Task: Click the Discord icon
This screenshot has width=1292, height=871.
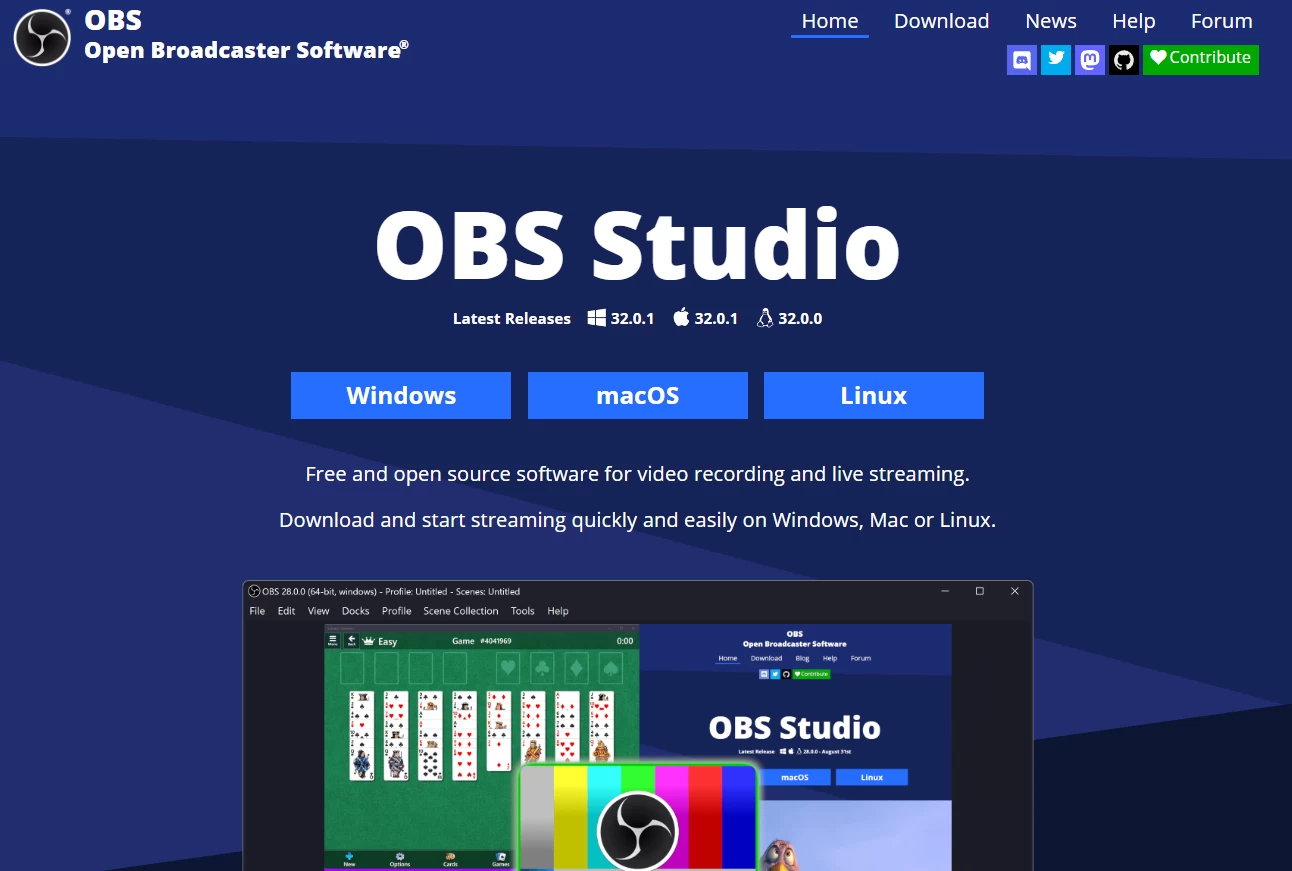Action: (1021, 59)
